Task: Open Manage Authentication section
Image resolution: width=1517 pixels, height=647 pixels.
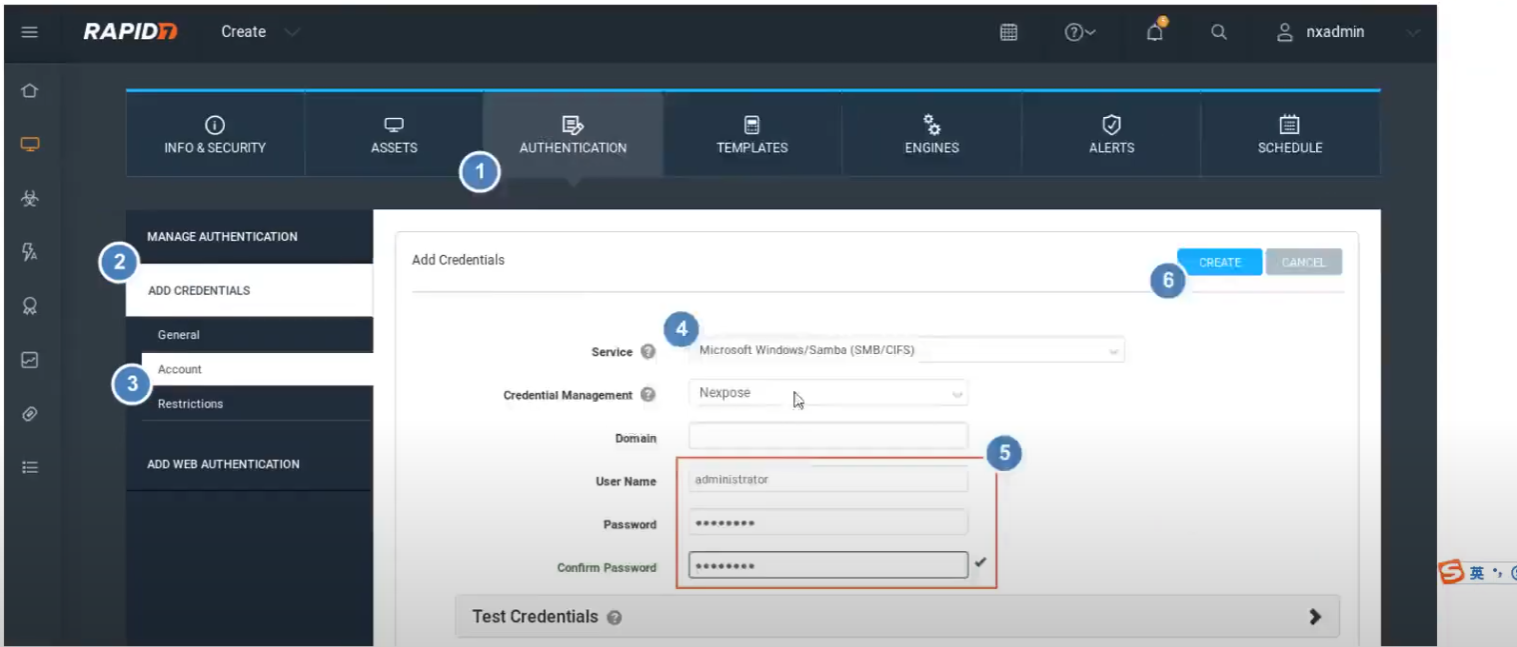Action: pos(249,237)
